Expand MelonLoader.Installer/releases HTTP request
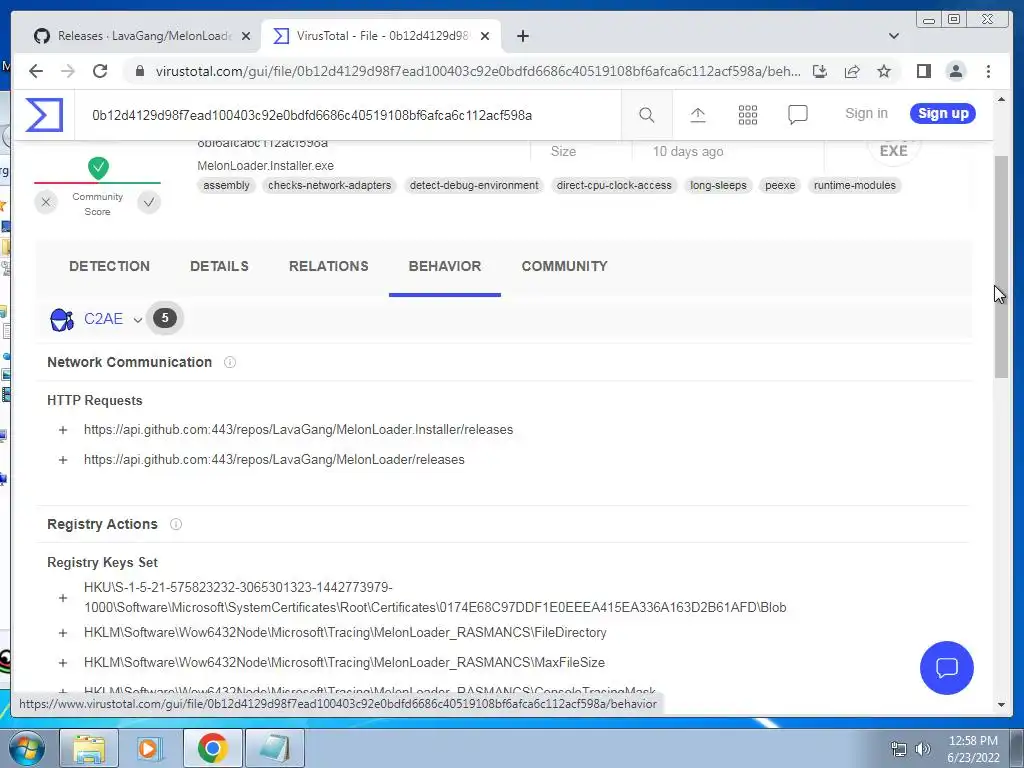 point(63,430)
